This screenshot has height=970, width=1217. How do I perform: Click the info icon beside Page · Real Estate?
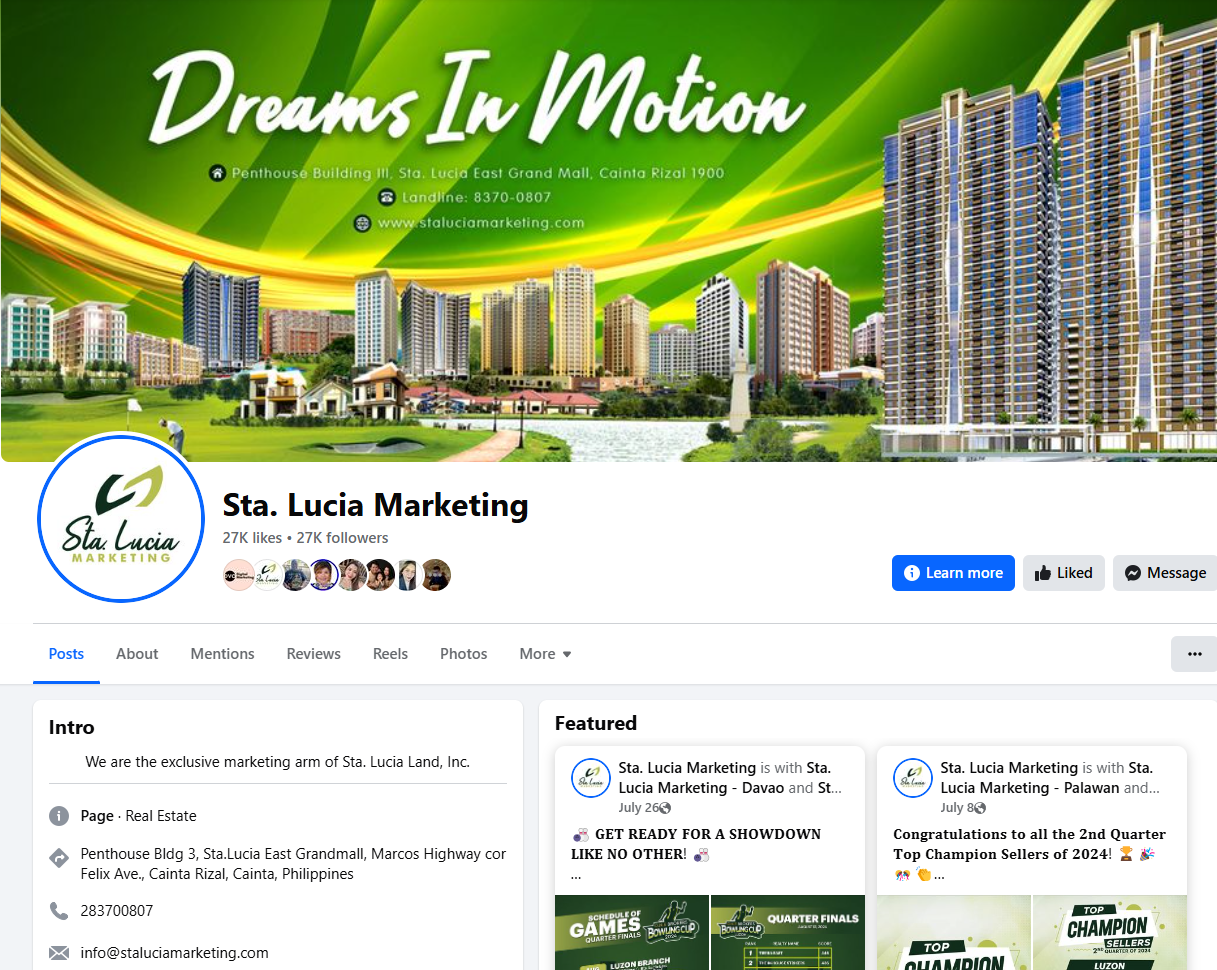59,816
